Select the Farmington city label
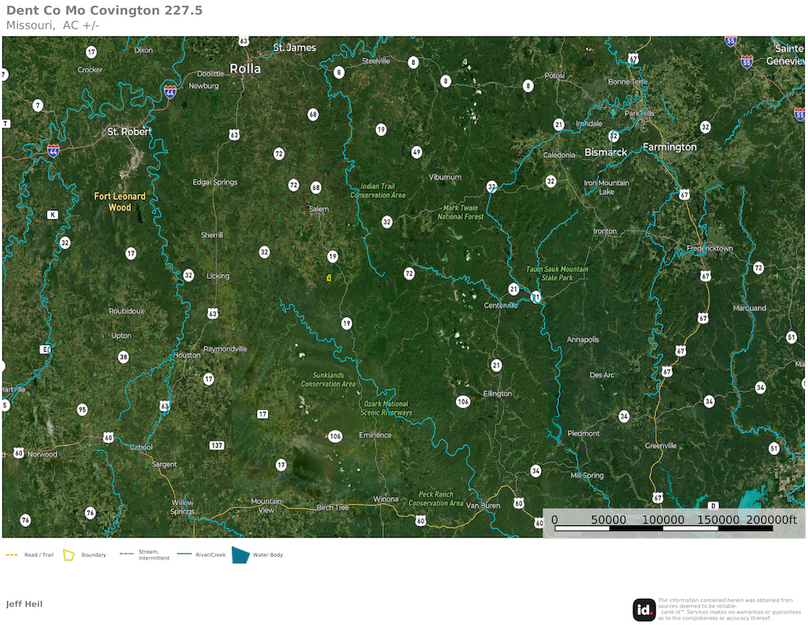808x625 pixels. point(669,147)
